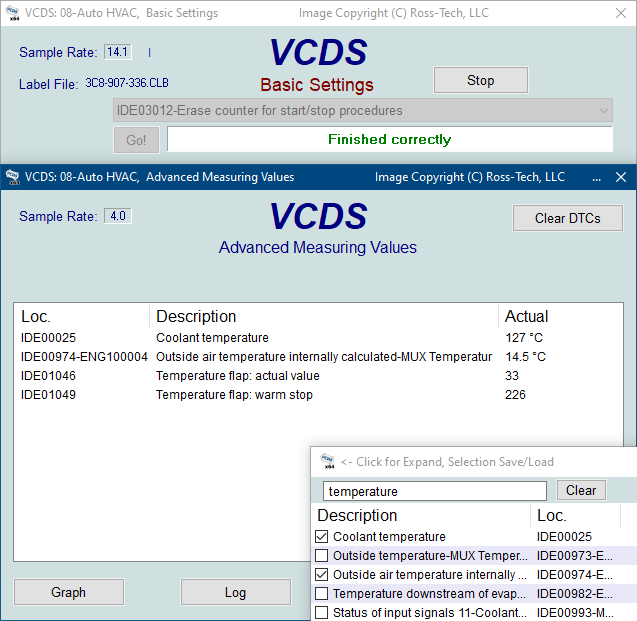Viewport: 637px width, 621px height.
Task: Click IDE00982-E... in selection list
Action: [x=574, y=593]
